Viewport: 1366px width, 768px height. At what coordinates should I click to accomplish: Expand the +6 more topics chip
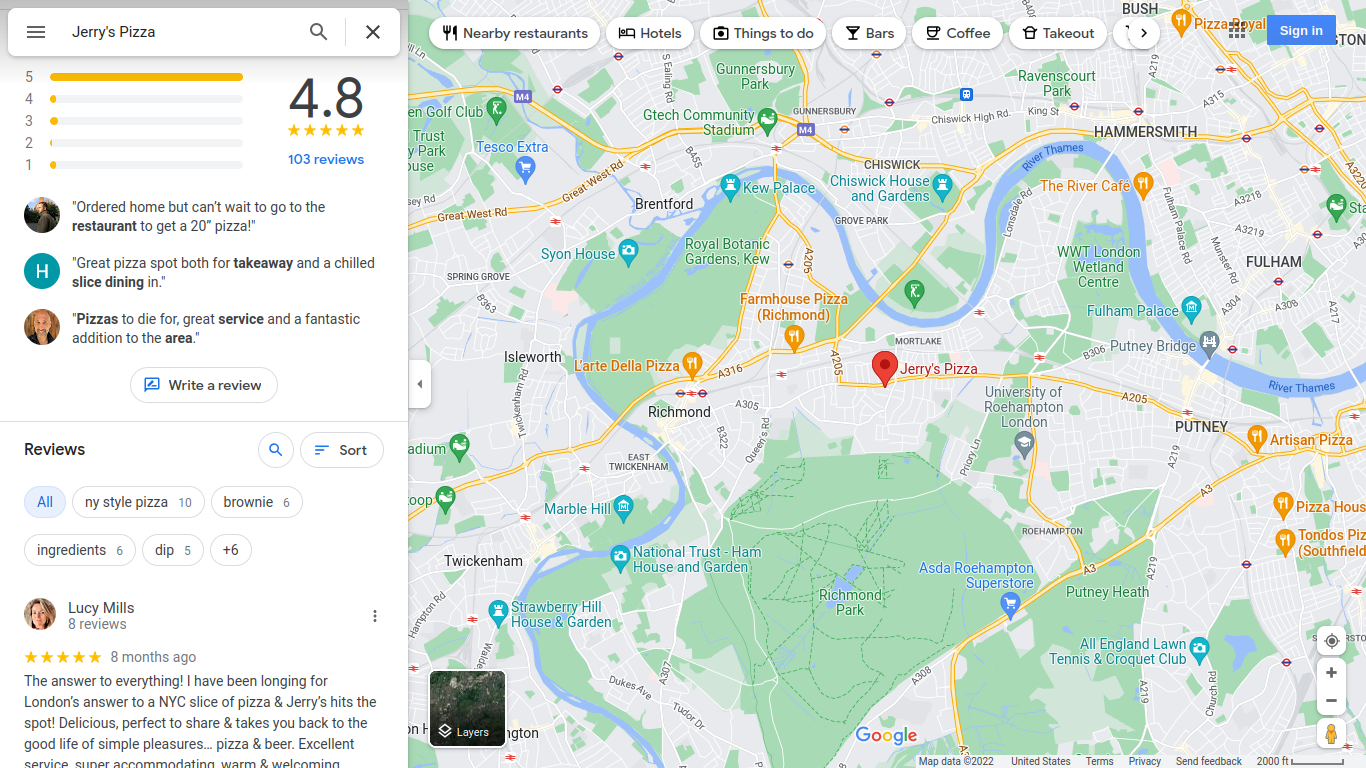pos(231,550)
